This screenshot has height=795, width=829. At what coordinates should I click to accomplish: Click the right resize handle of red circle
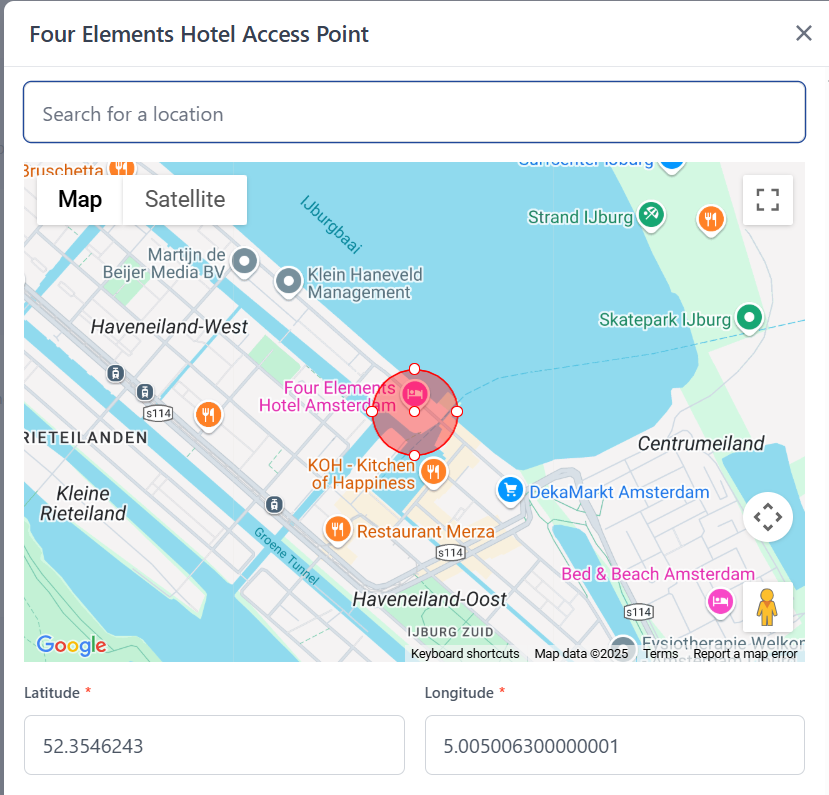click(x=457, y=411)
